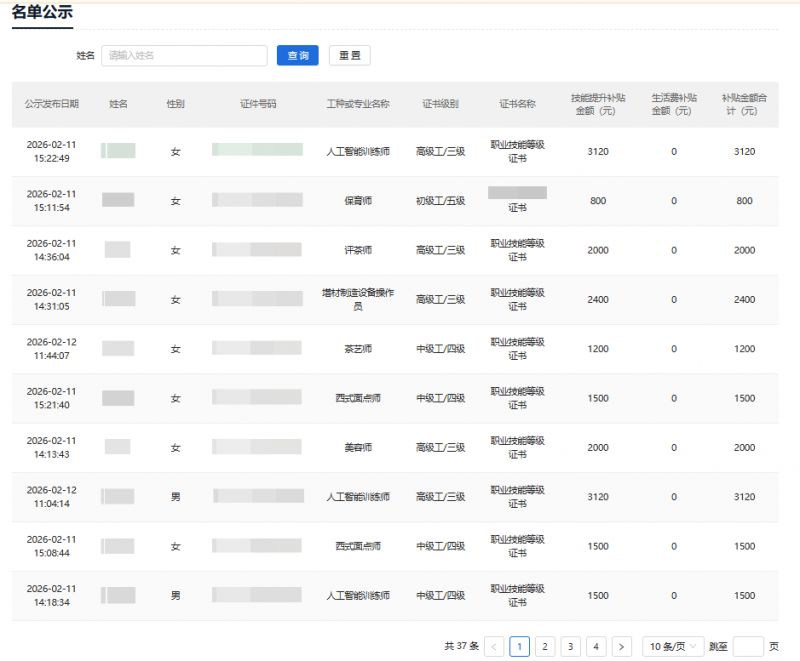Click the 证件号码 column header
Viewport: 800px width, 661px height.
258,104
